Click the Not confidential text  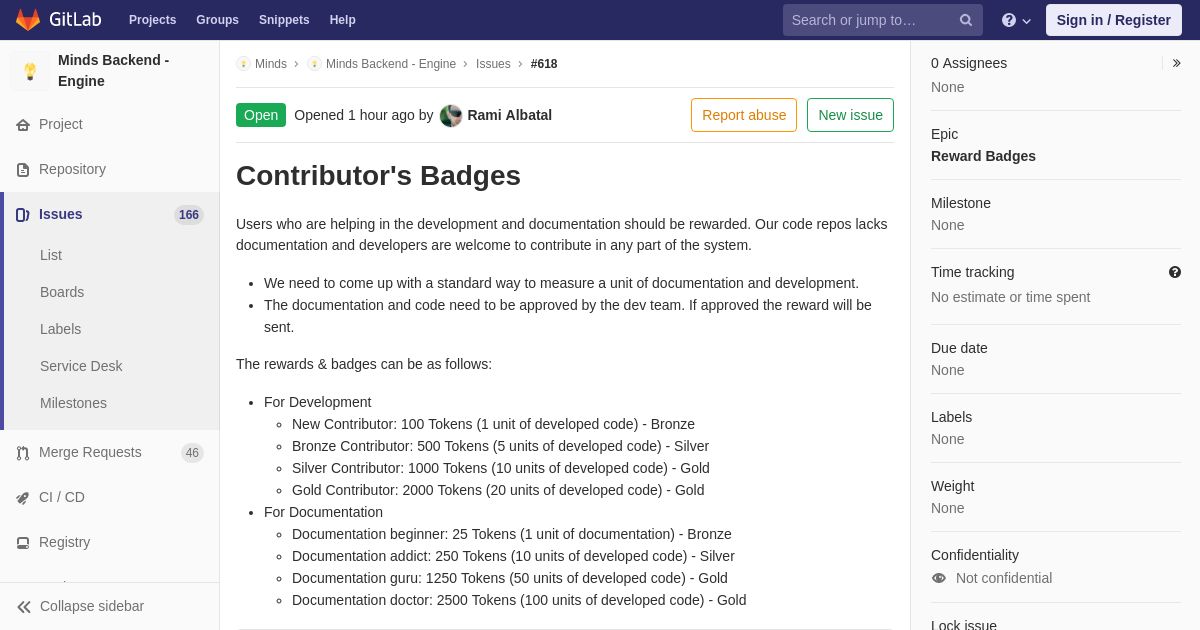tap(1004, 578)
